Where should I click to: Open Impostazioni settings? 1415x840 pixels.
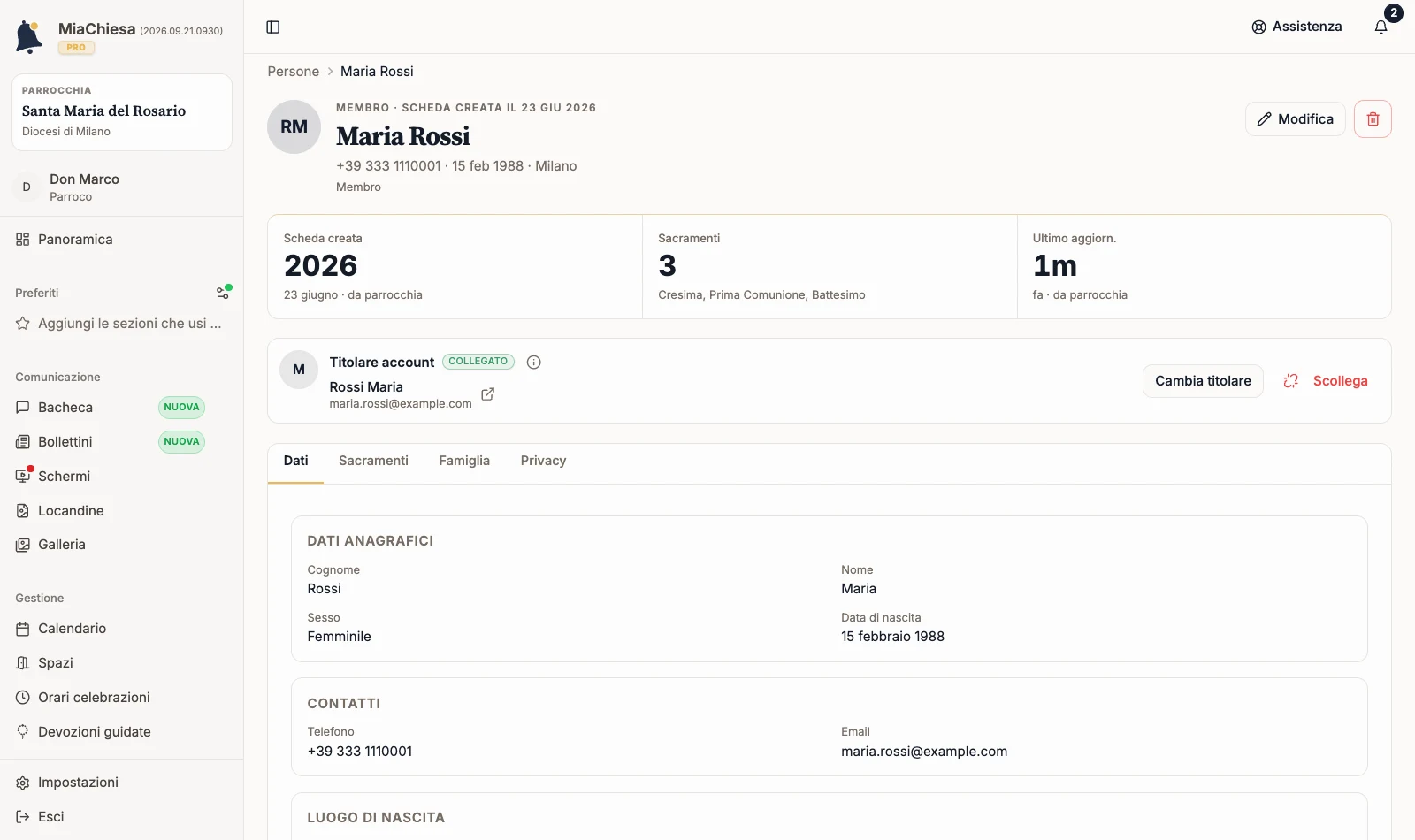121,783
